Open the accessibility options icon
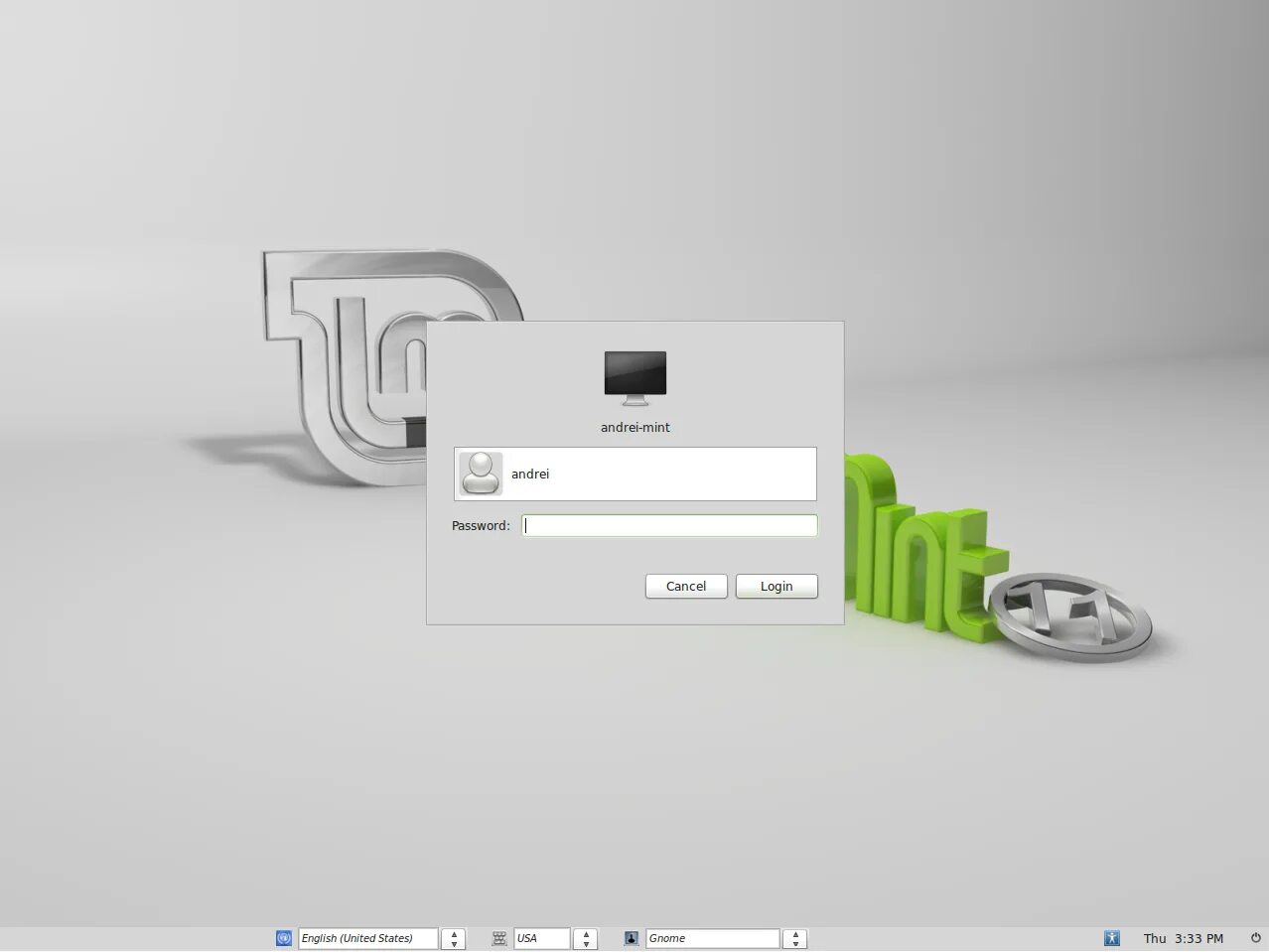This screenshot has height=952, width=1269. 1112,938
